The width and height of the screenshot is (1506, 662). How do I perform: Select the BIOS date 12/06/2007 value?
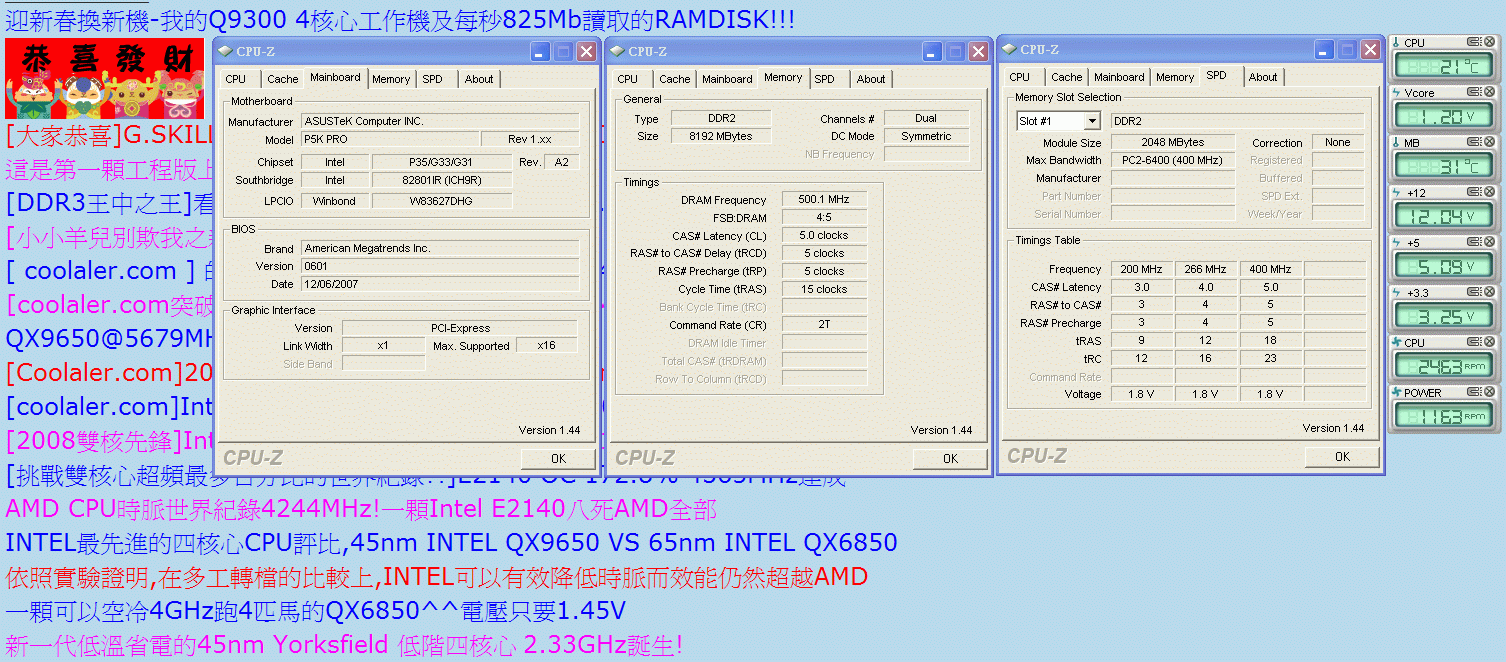click(440, 284)
